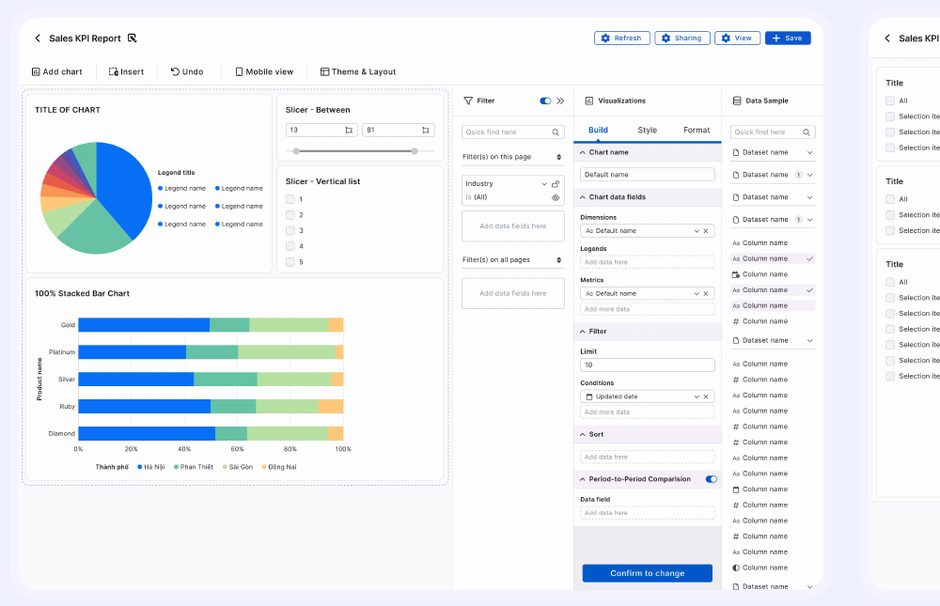Click search icon in Data Sample quick find
Image resolution: width=940 pixels, height=606 pixels.
(x=806, y=132)
